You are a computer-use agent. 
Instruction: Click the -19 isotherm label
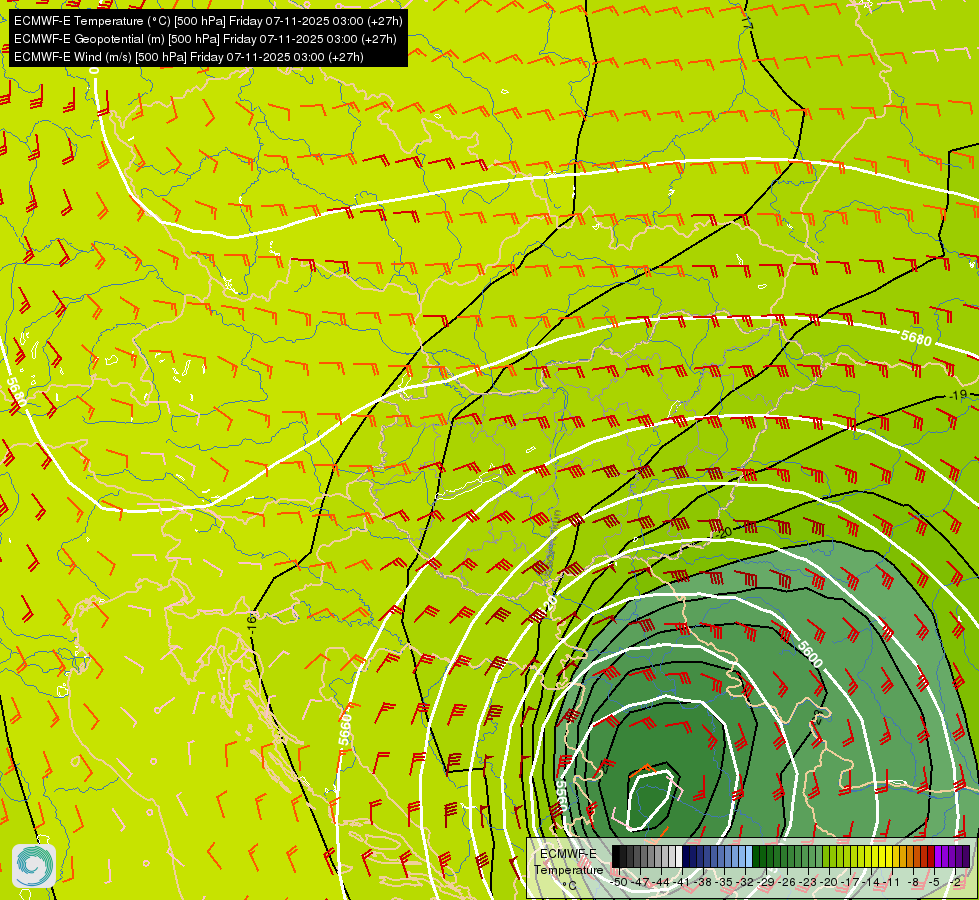[x=957, y=395]
